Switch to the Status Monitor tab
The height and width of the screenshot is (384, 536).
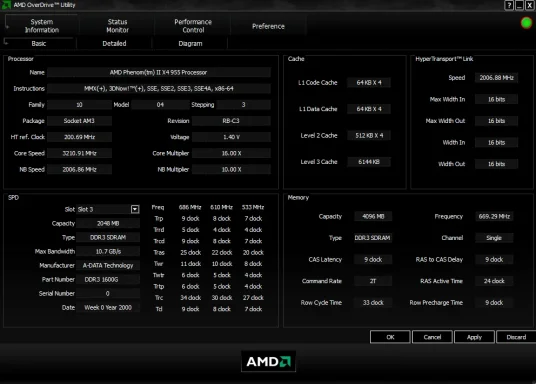pos(117,26)
